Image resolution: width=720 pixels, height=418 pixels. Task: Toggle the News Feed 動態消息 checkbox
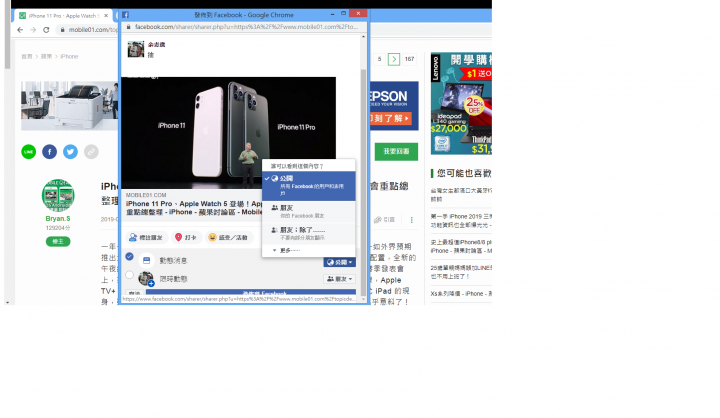coord(129,256)
